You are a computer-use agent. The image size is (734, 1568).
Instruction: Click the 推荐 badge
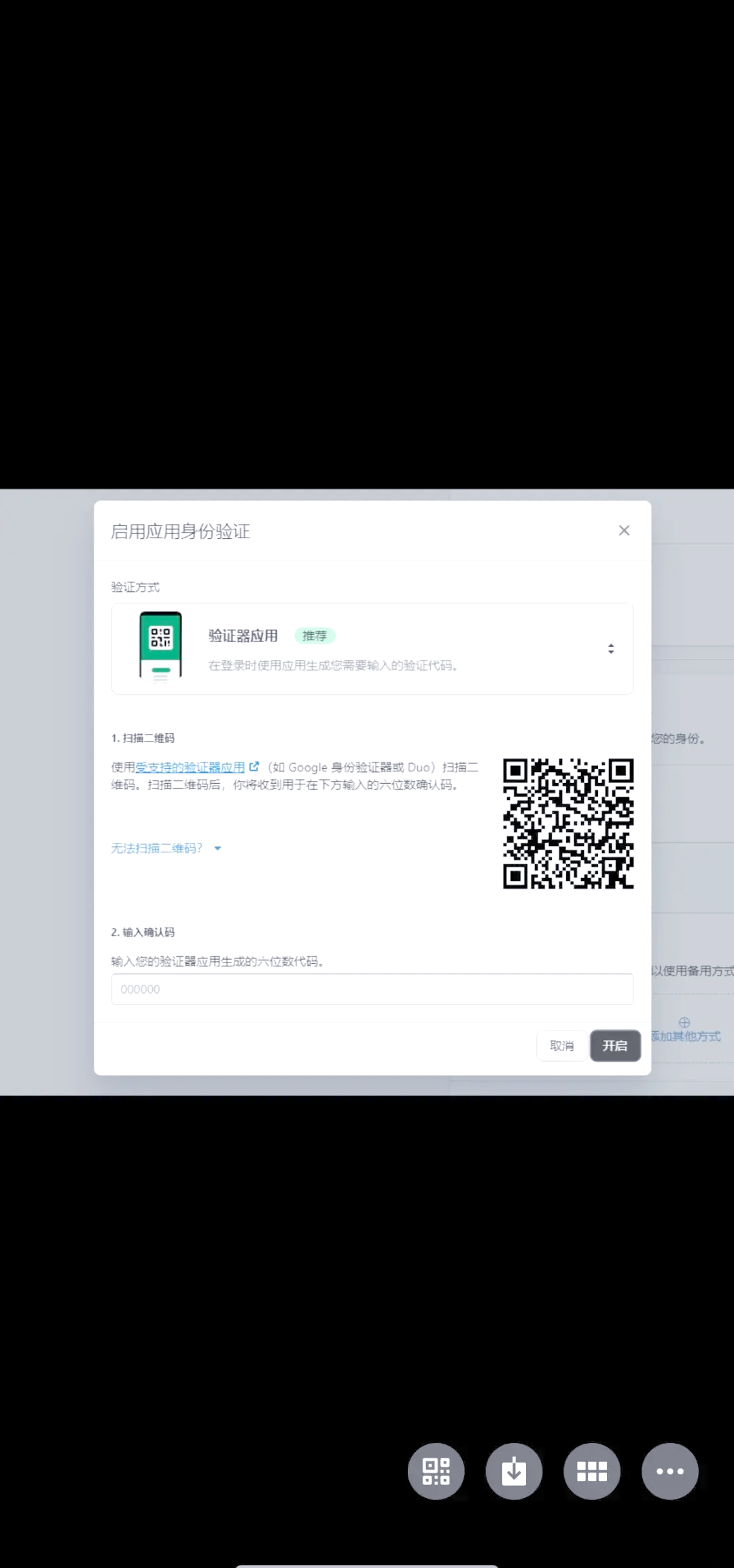tap(315, 636)
